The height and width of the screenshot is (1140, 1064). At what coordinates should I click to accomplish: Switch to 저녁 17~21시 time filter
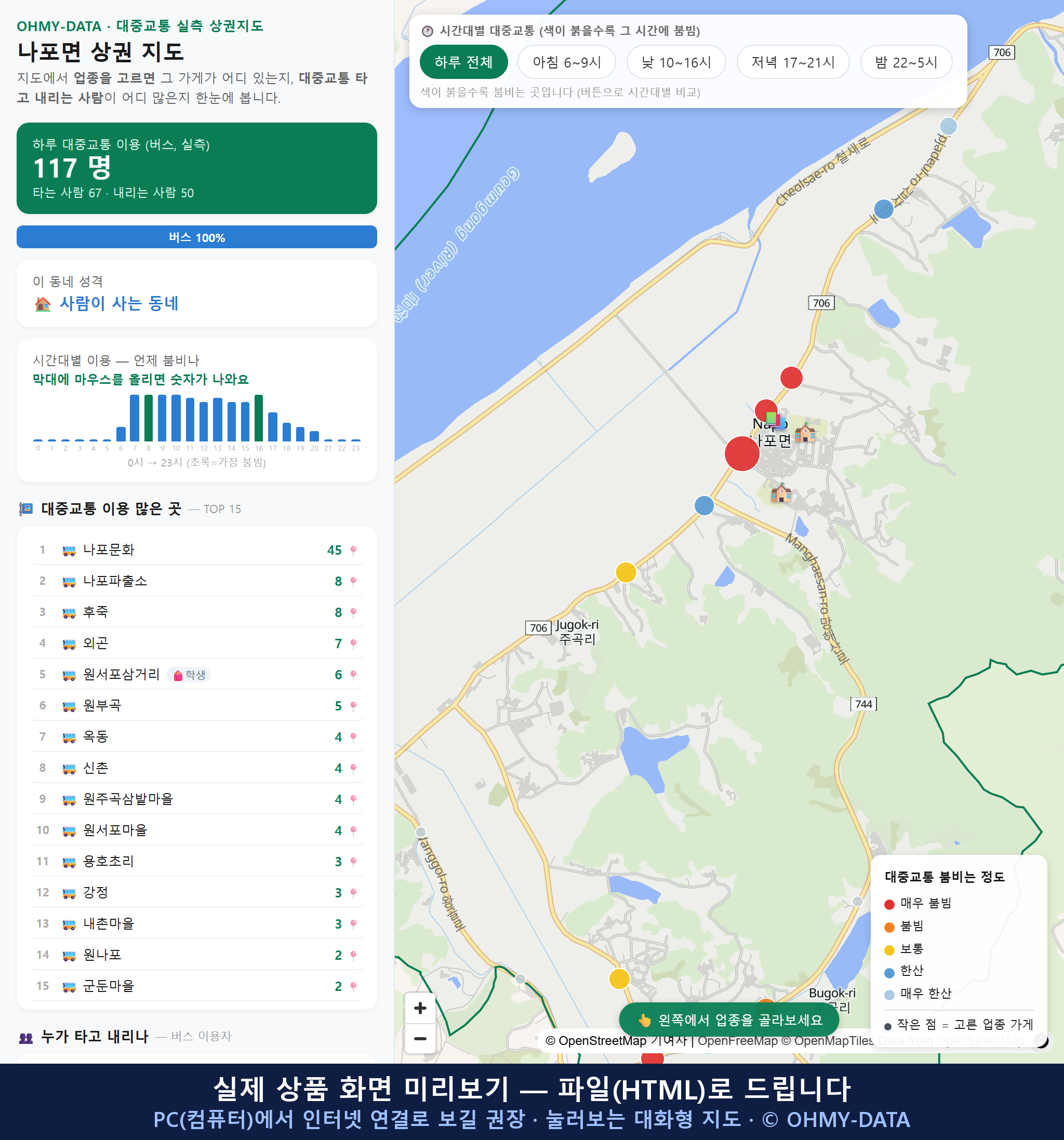coord(792,62)
